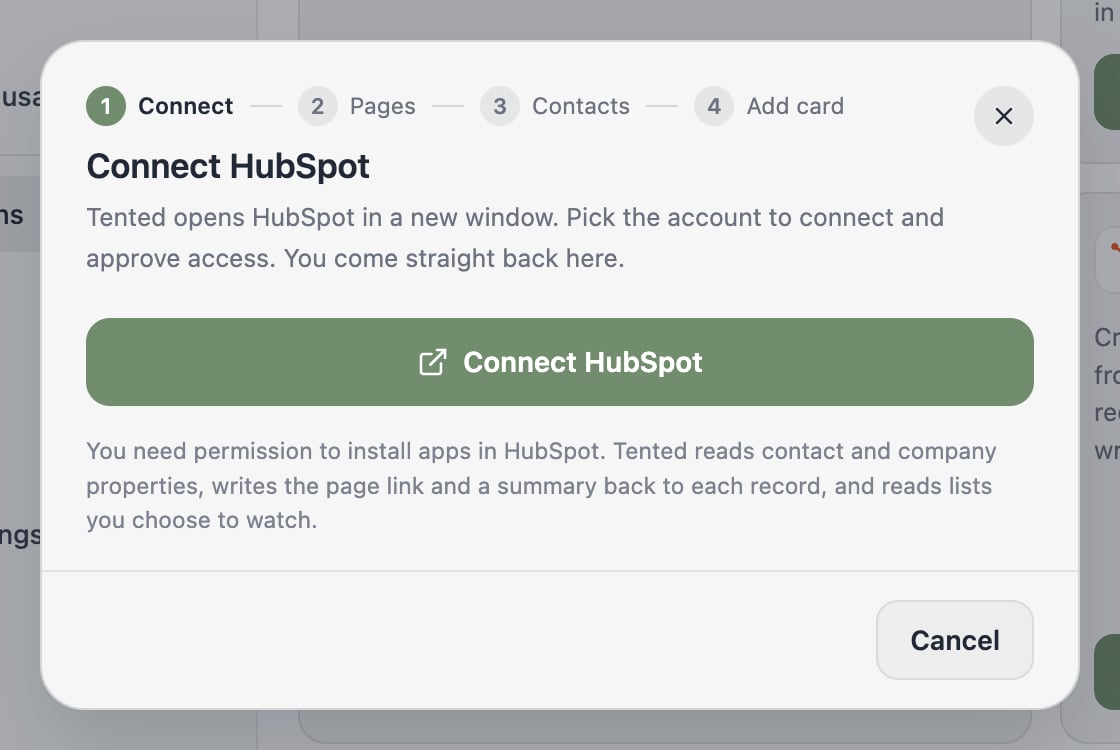Select the Connect step label

186,106
